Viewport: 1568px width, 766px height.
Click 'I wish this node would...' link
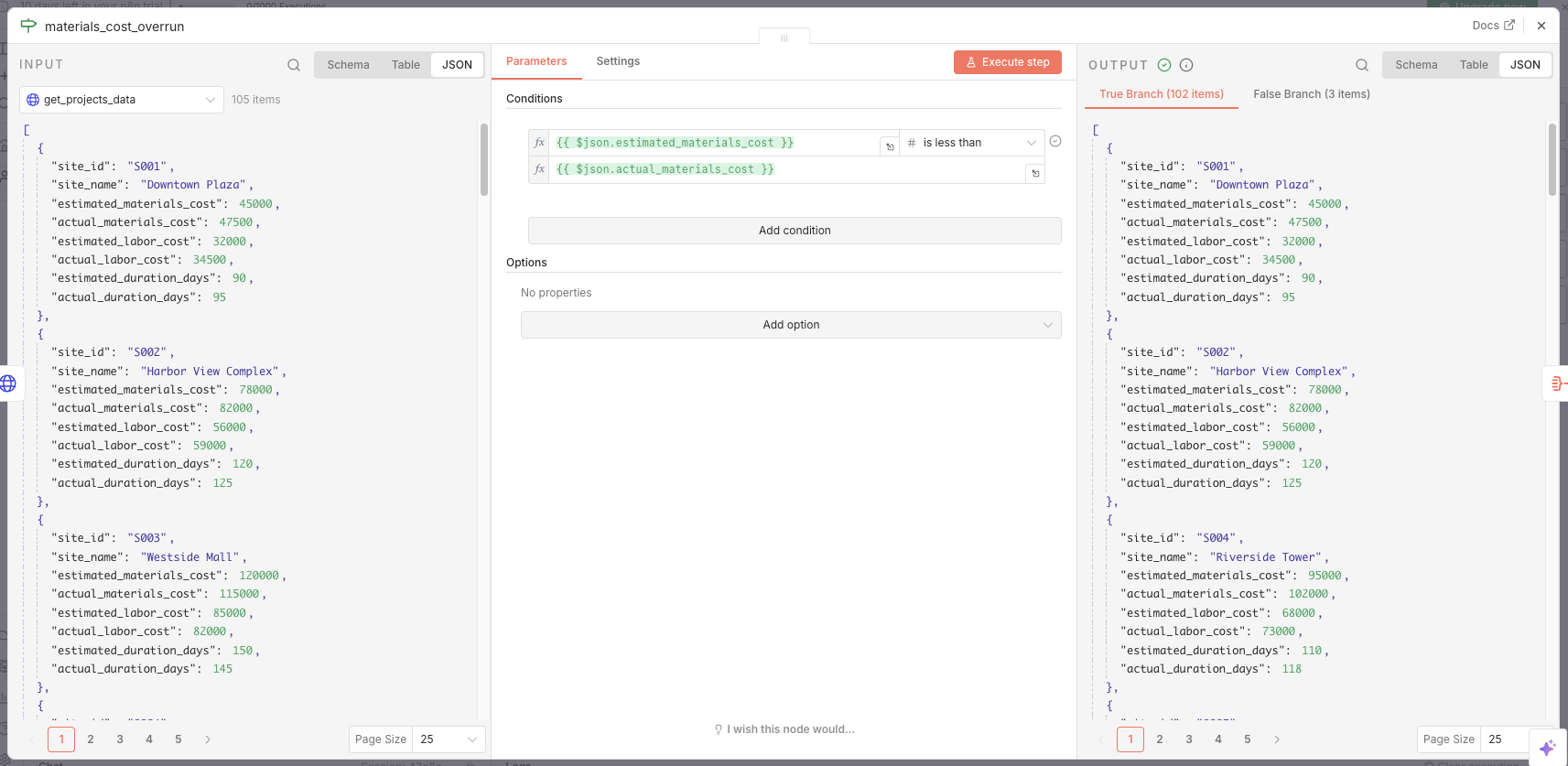[x=784, y=729]
